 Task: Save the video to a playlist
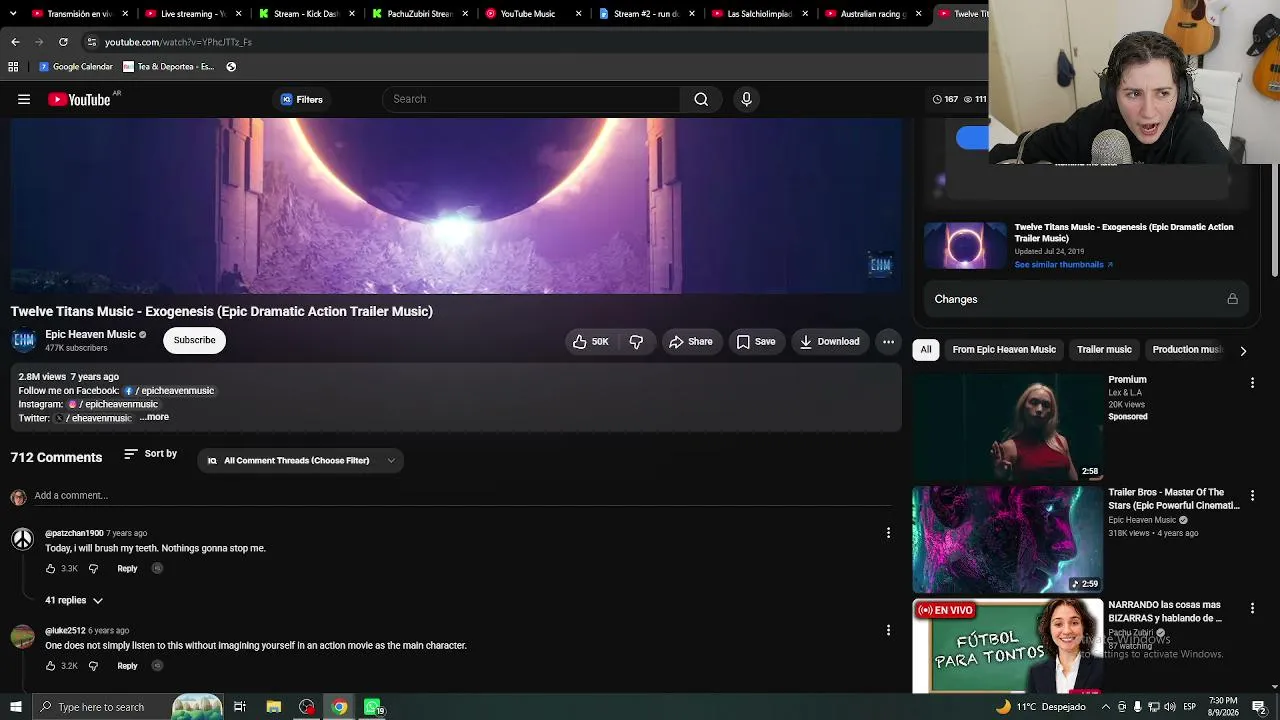coord(756,342)
